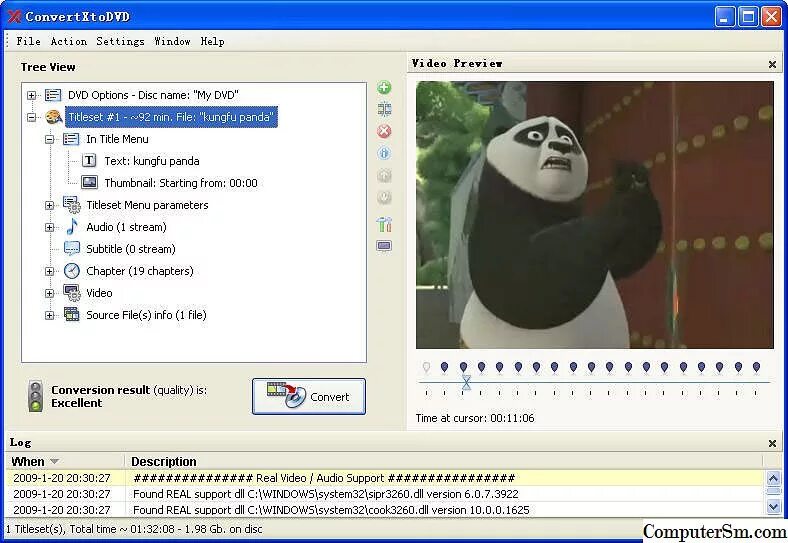788x543 pixels.
Task: Close the Video Preview panel
Action: point(772,64)
